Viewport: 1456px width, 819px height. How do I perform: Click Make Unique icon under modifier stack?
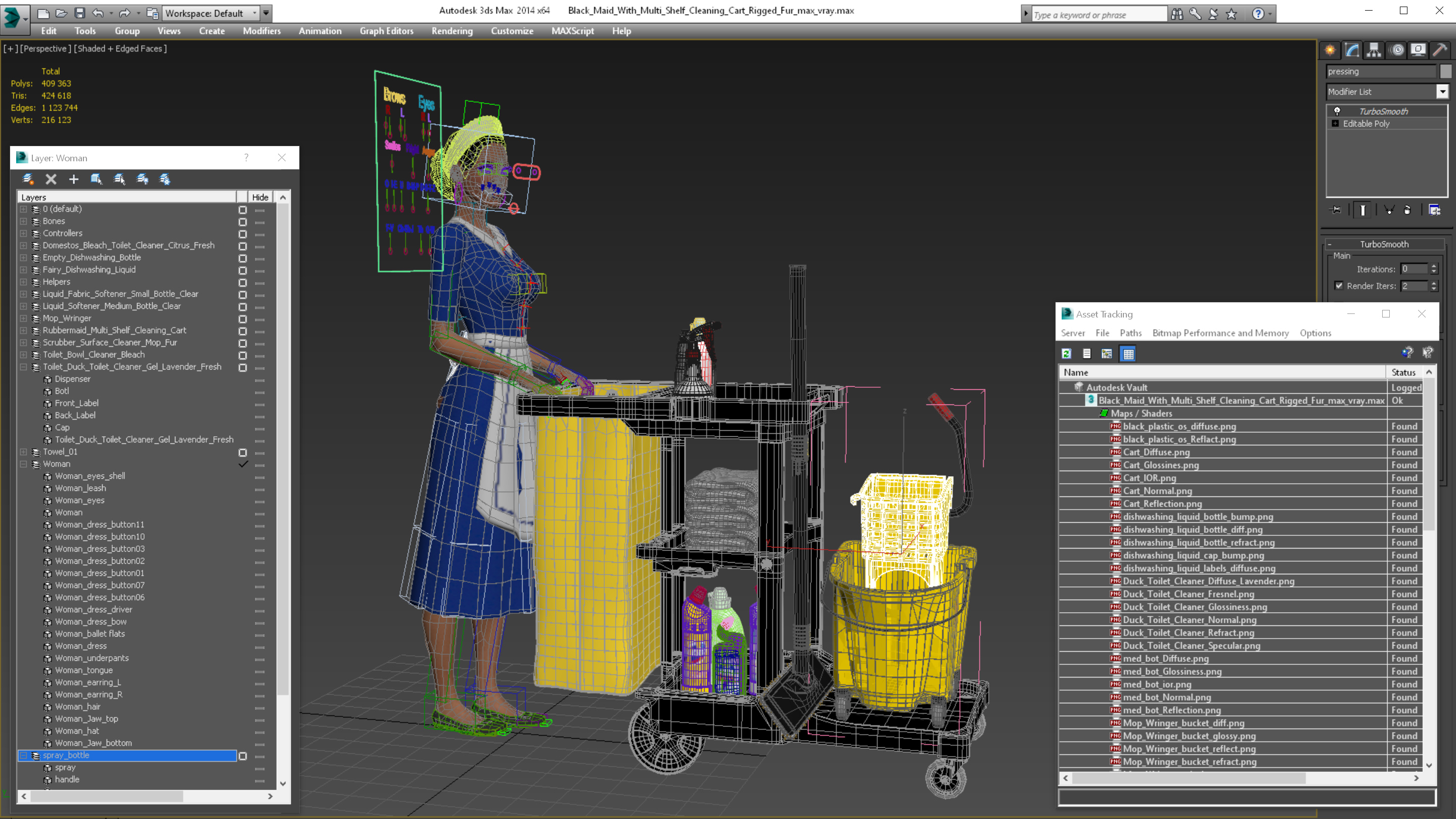(x=1389, y=210)
